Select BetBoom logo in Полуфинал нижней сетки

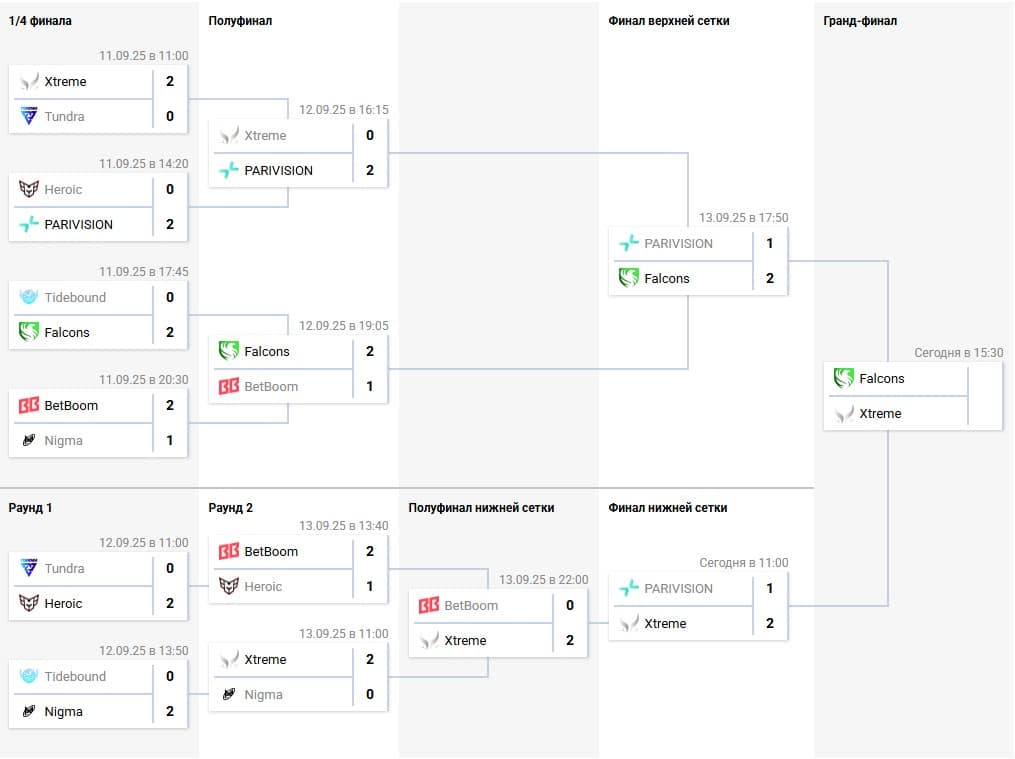click(429, 605)
